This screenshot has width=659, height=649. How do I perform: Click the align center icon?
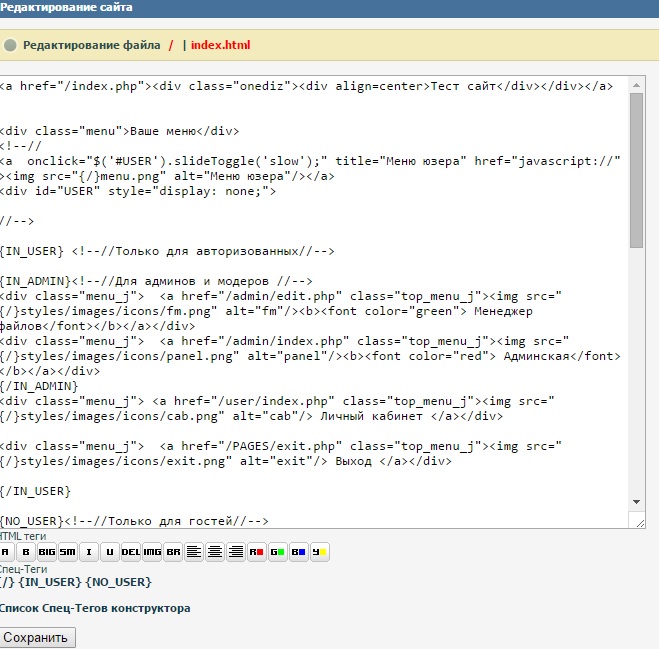215,552
